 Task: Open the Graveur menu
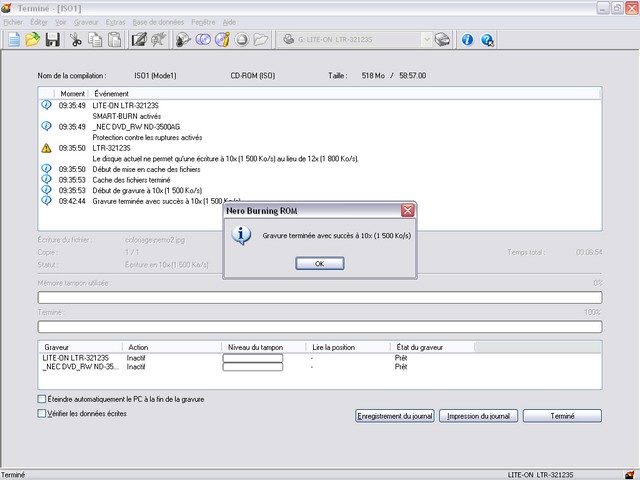(x=86, y=21)
